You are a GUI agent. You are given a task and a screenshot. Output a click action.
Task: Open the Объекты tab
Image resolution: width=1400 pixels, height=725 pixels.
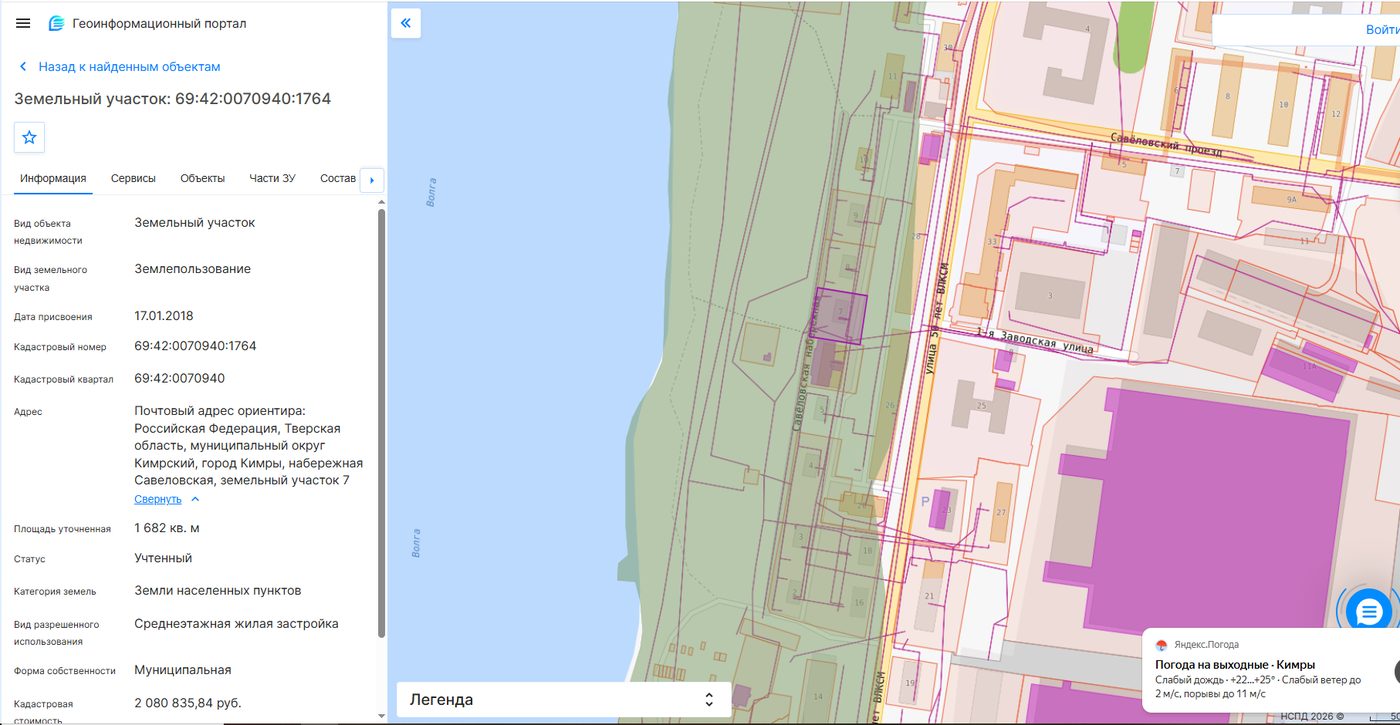pyautogui.click(x=202, y=179)
